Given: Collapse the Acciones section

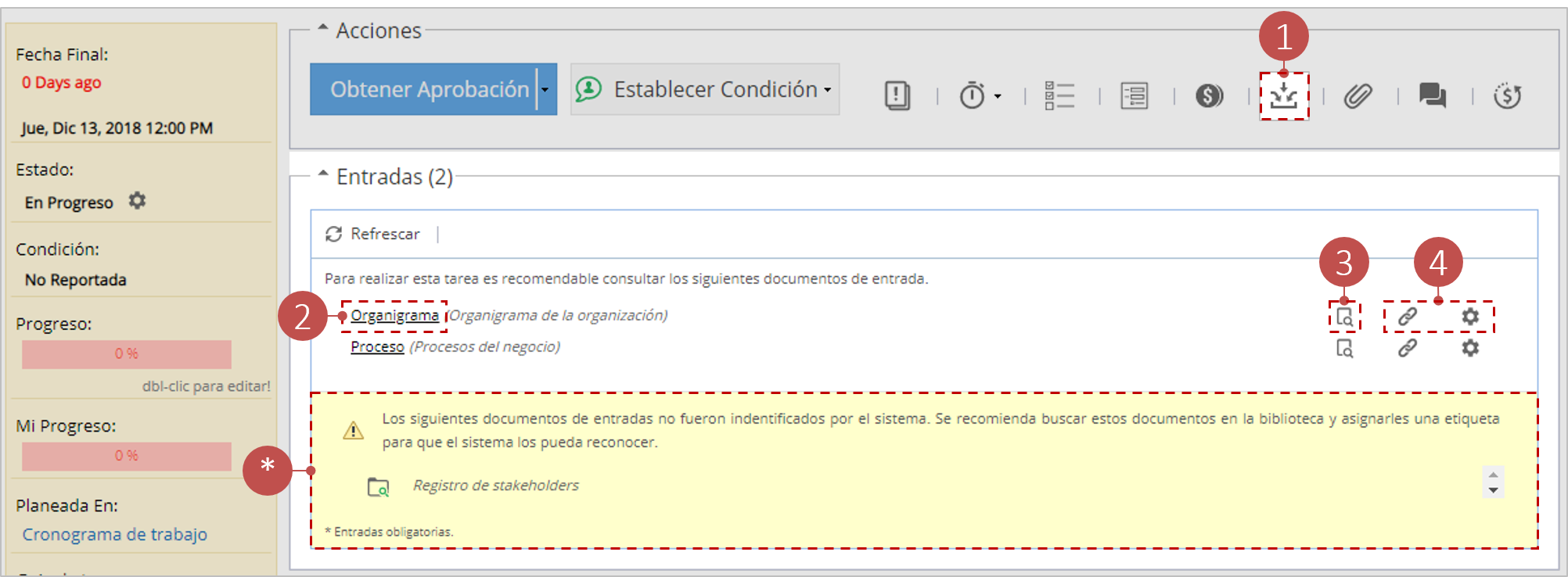Looking at the screenshot, I should [x=322, y=28].
